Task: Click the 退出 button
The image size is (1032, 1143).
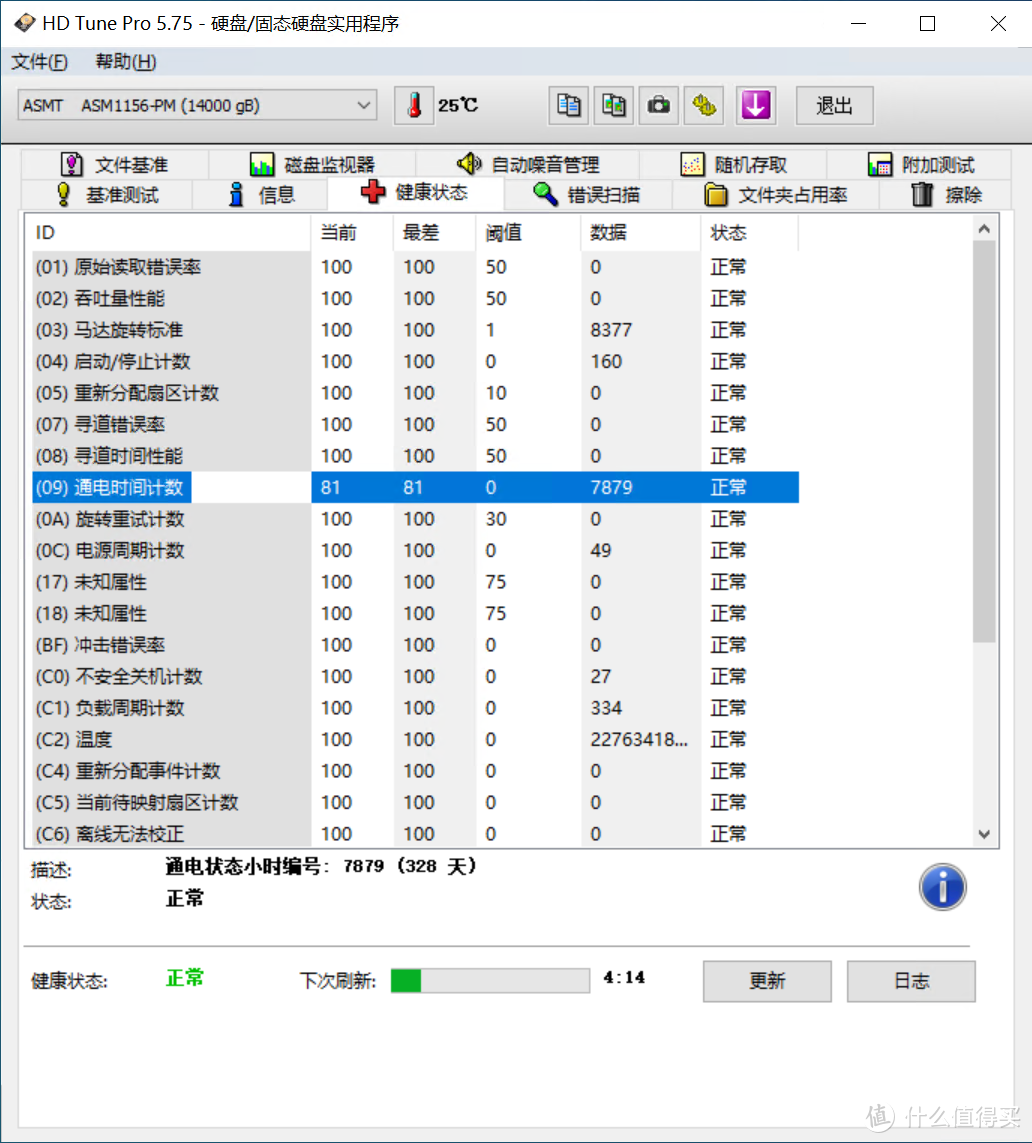Action: click(x=834, y=105)
